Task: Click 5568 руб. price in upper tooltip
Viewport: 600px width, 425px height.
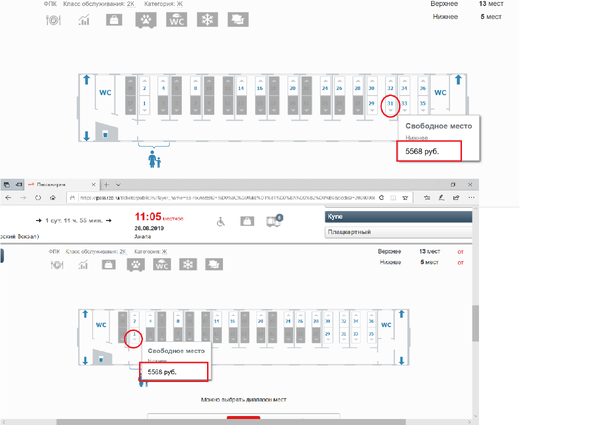Action: click(422, 151)
